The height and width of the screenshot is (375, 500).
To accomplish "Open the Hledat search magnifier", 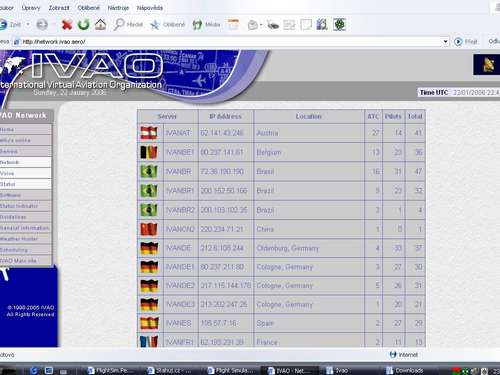I will pos(128,24).
